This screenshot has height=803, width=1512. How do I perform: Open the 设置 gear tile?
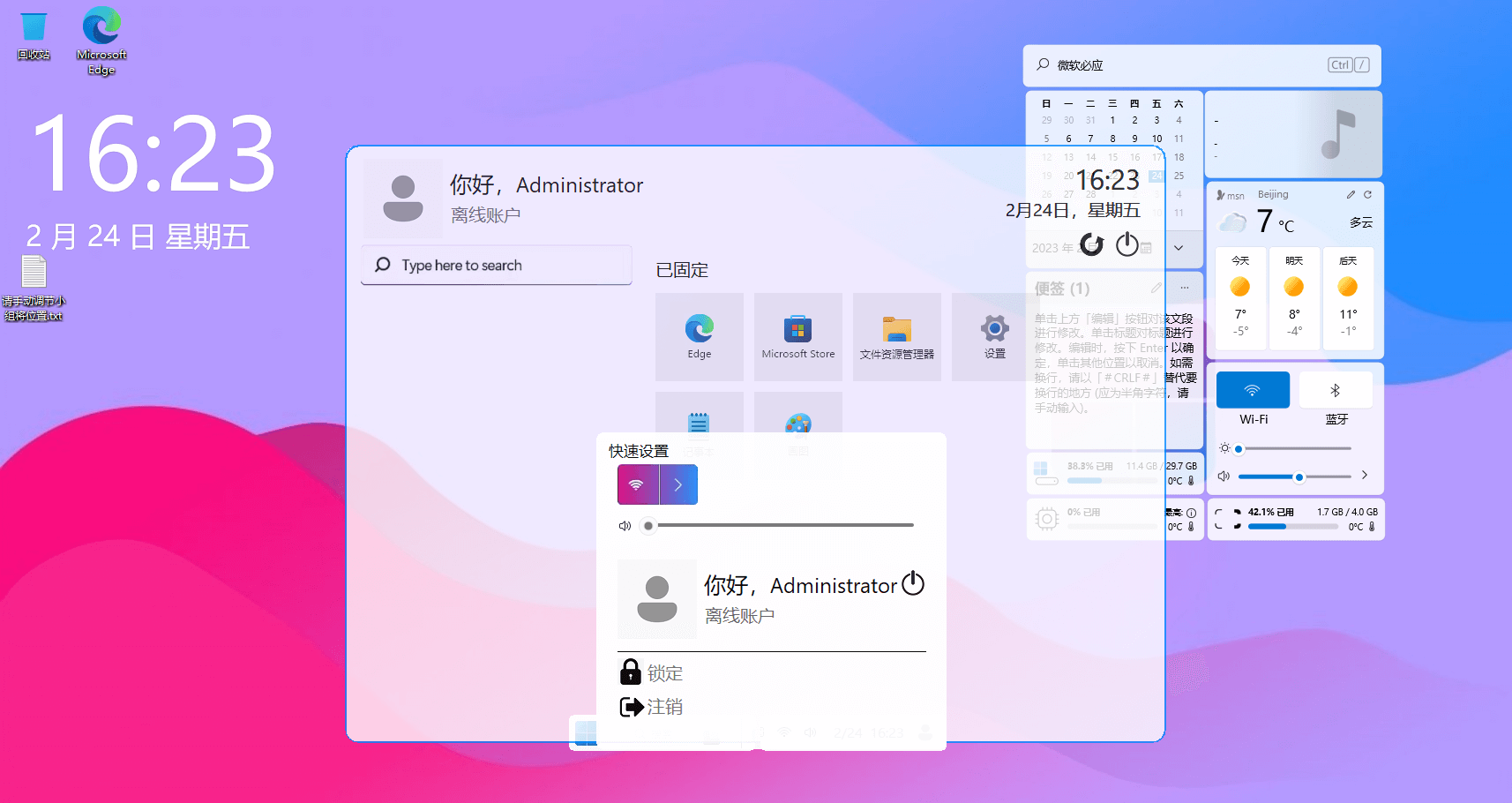pos(994,336)
